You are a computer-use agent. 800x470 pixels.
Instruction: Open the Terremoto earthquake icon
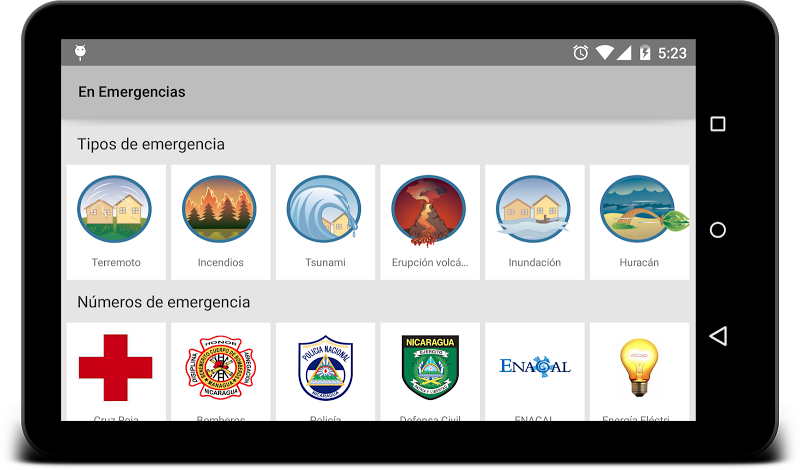(114, 209)
